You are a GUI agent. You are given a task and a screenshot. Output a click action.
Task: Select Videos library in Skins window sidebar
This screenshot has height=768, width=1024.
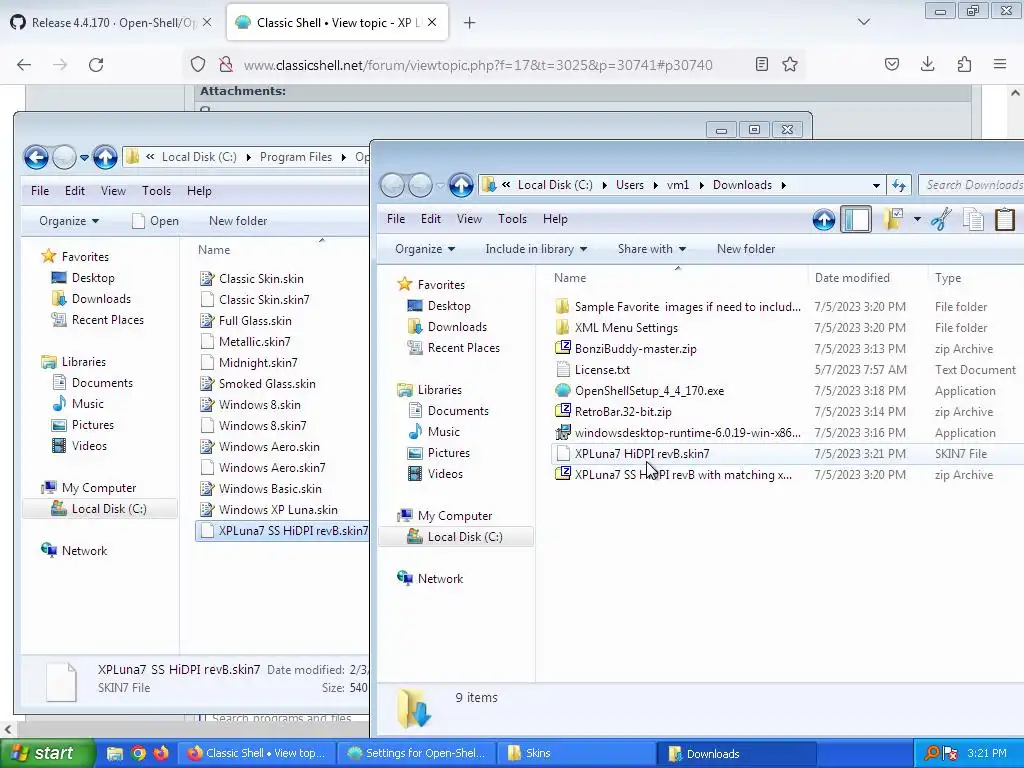[89, 446]
